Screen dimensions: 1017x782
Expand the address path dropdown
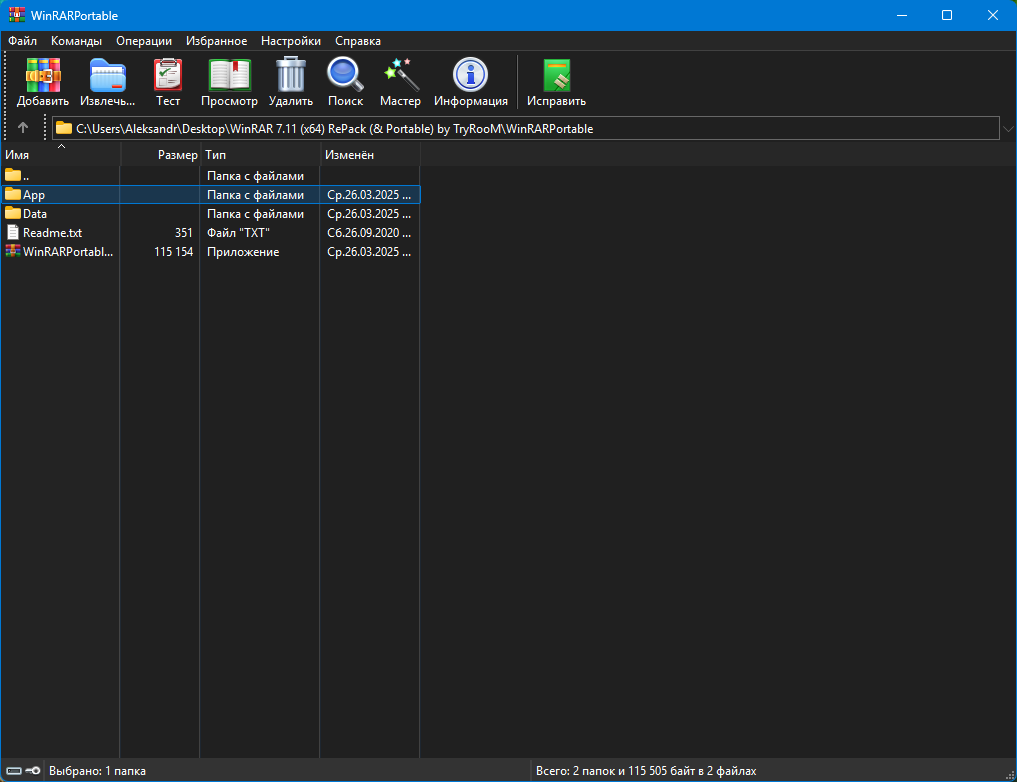[1007, 128]
